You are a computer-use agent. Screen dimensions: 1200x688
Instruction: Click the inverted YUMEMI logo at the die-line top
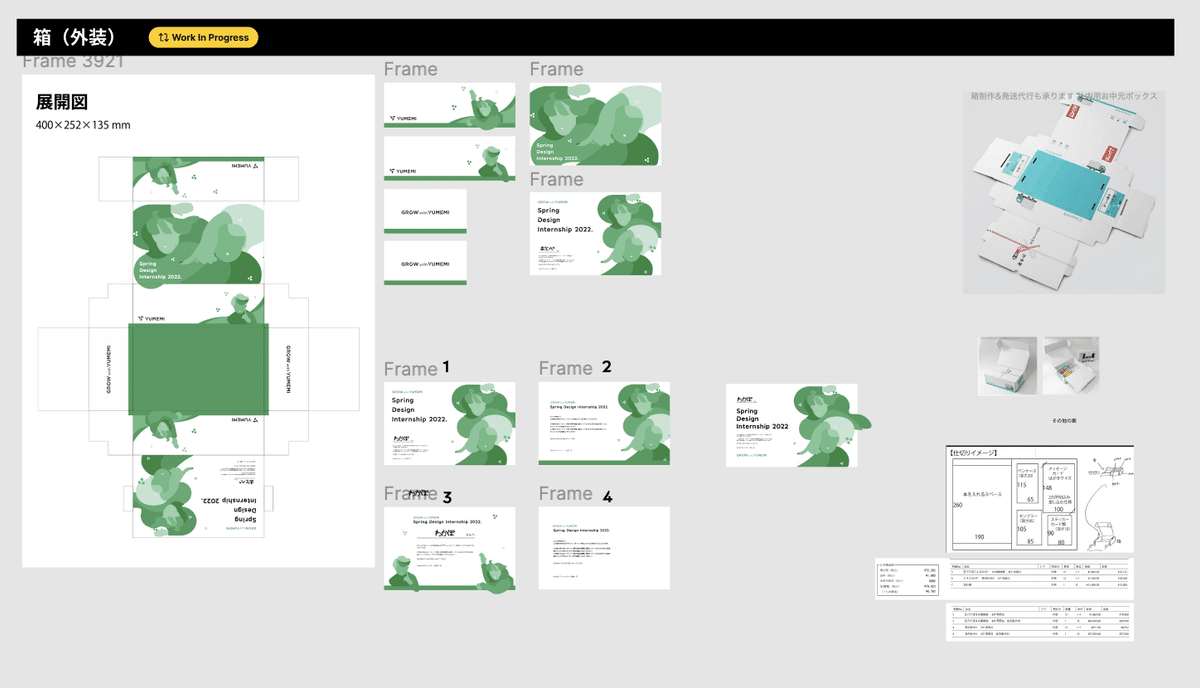(245, 165)
